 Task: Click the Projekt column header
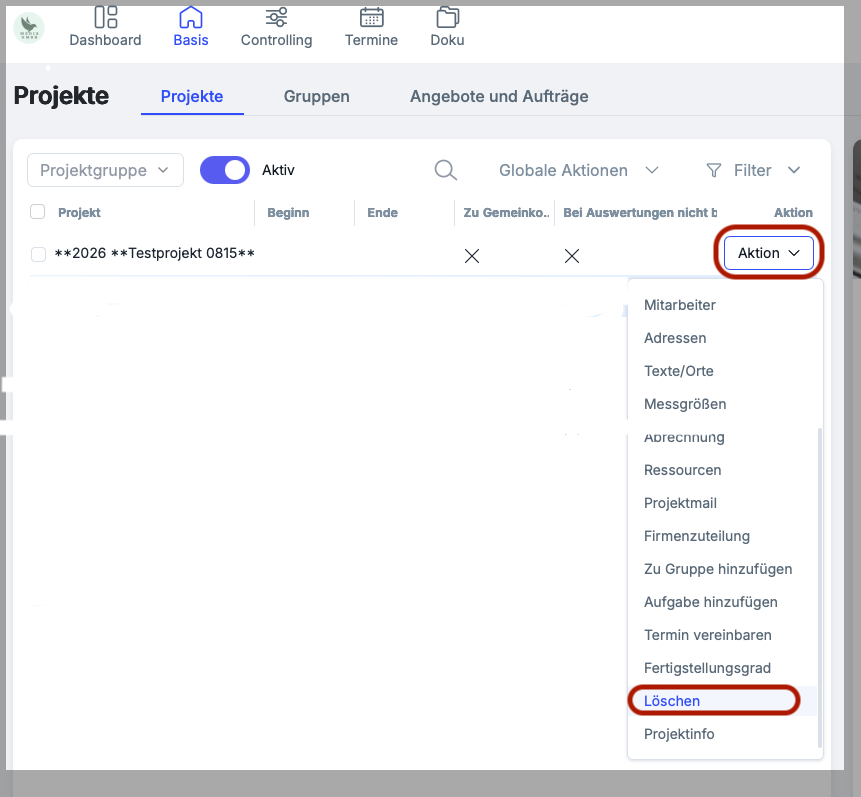[79, 212]
